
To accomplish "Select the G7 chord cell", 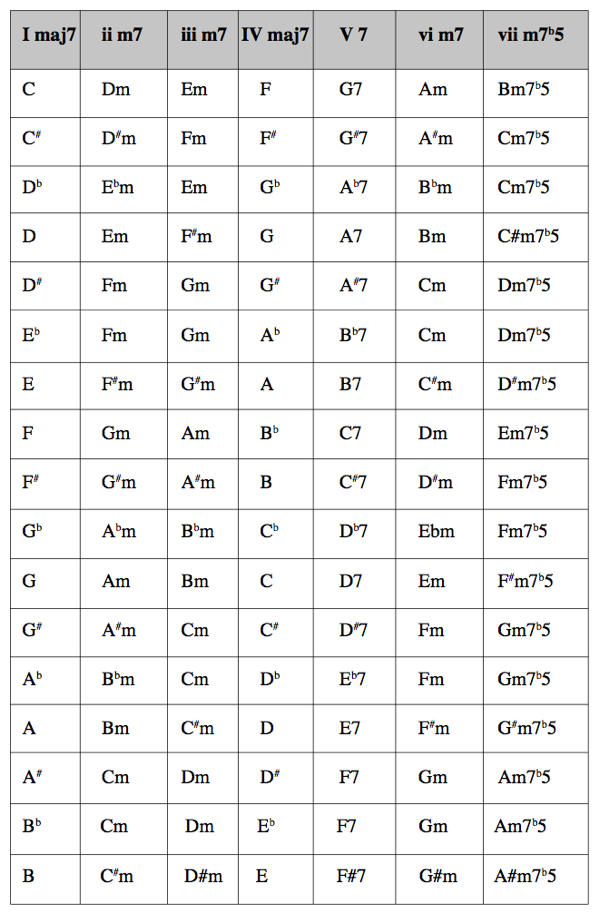I will pos(355,93).
